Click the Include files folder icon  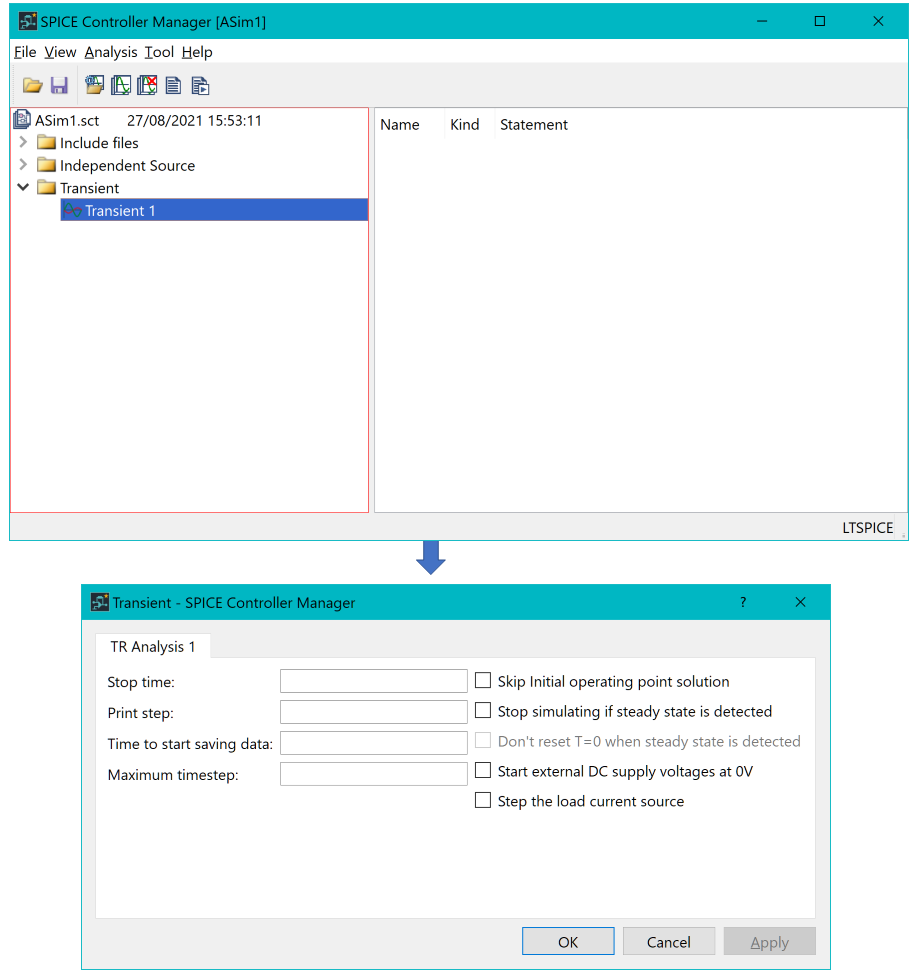click(x=47, y=143)
